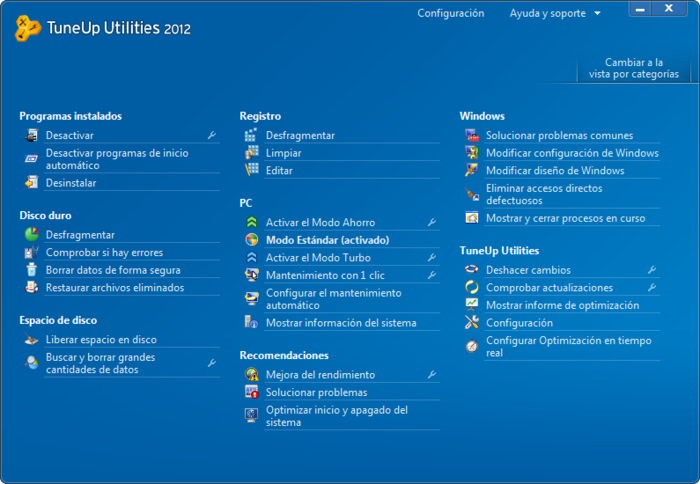The width and height of the screenshot is (700, 484).
Task: Open wrench settings beside Mejora del rendimiento
Action: click(432, 374)
